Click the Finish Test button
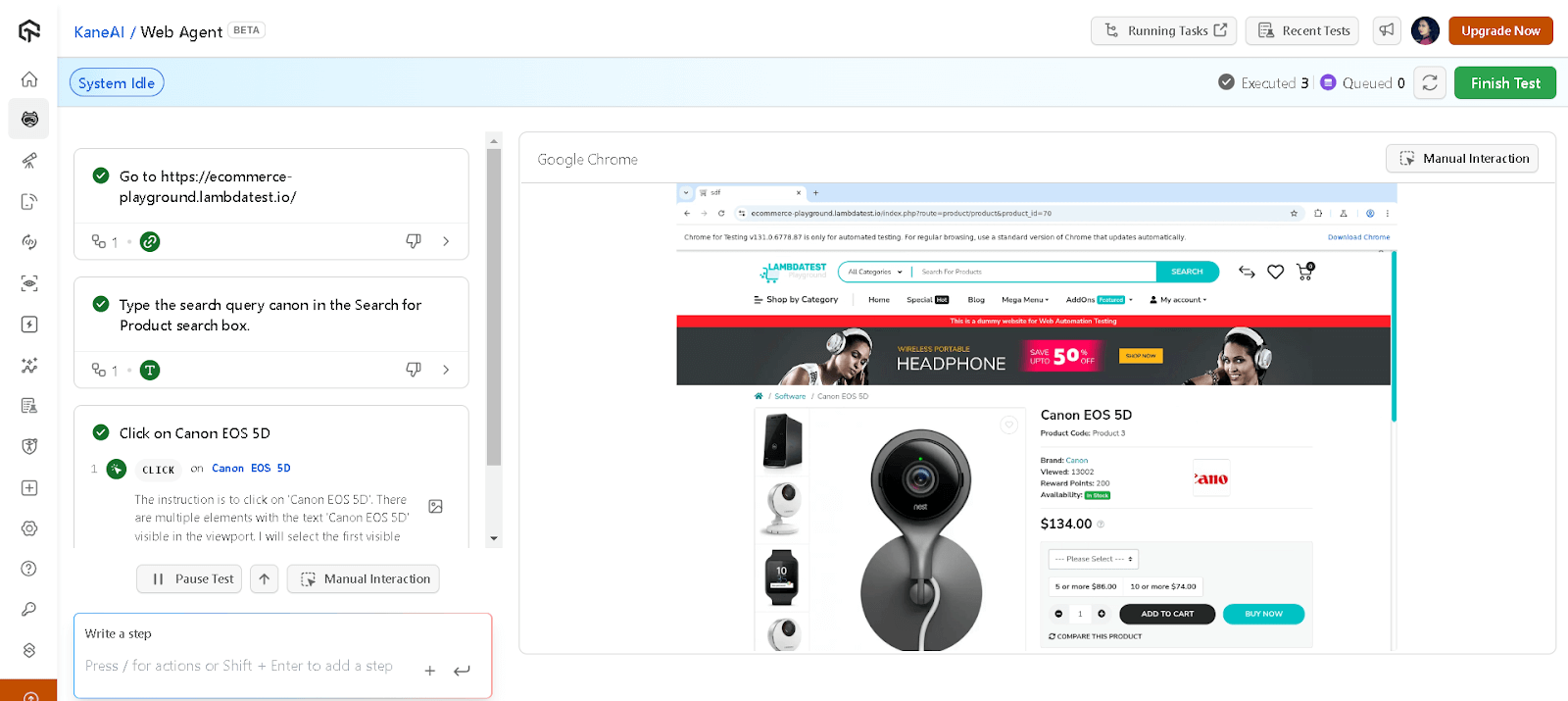The image size is (1568, 701). (1505, 83)
